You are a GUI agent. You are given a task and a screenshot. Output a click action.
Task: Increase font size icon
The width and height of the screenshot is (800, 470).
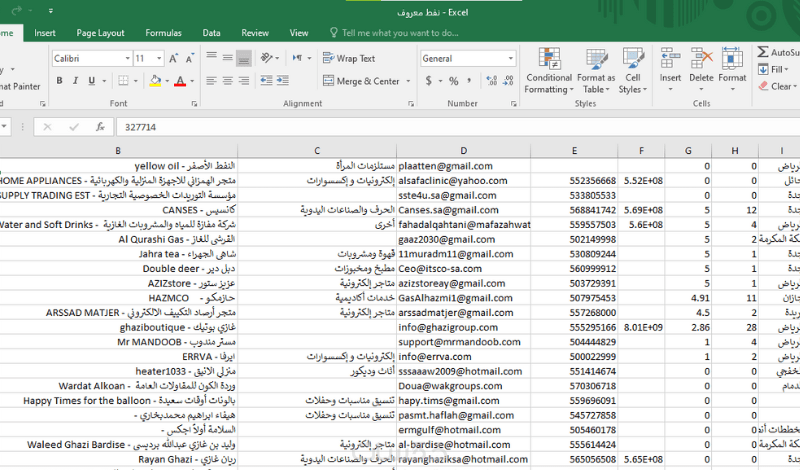(173, 58)
